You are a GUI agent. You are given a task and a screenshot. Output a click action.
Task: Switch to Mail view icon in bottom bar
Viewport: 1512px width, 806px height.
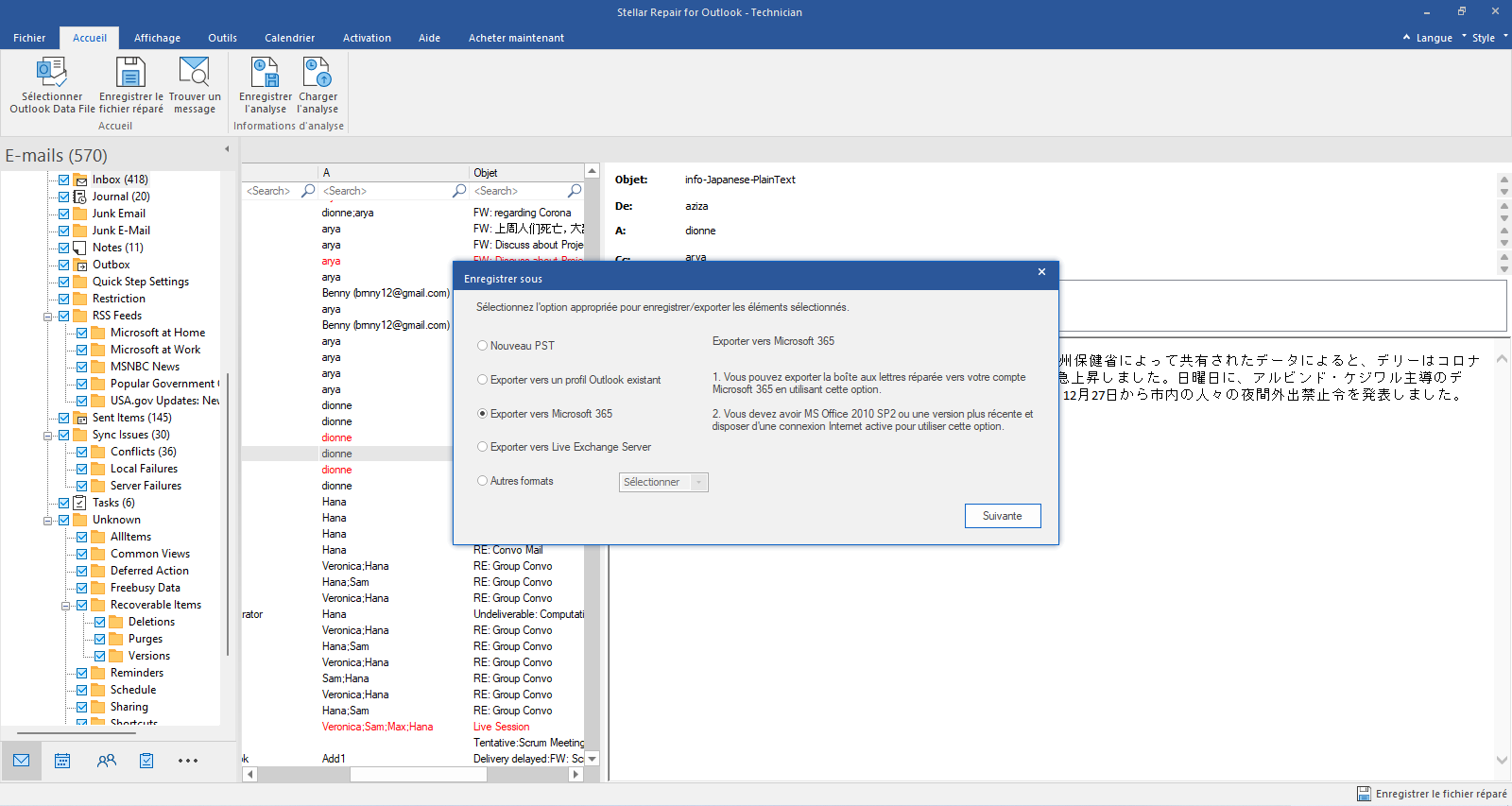click(21, 761)
